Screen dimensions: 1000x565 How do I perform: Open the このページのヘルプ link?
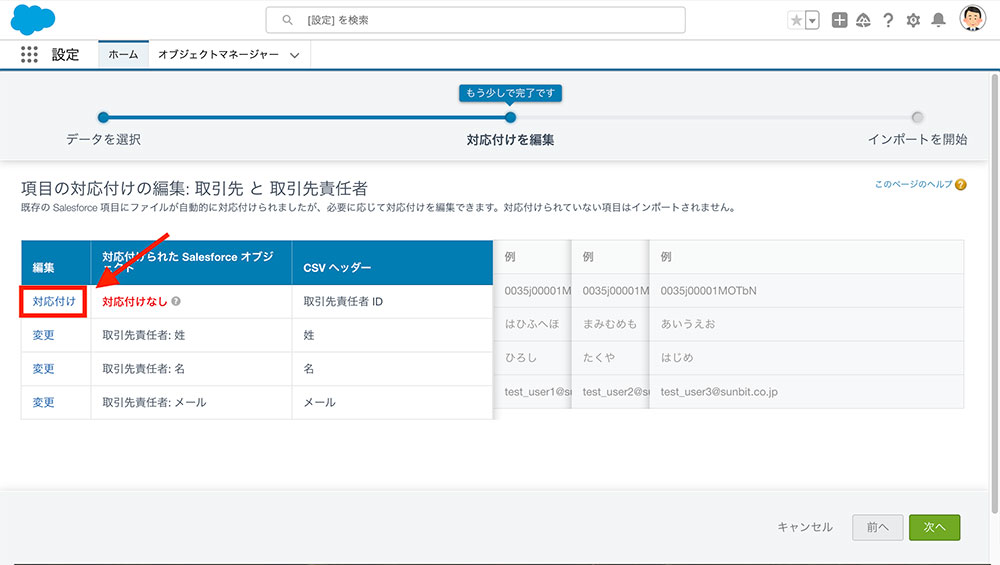coord(913,184)
